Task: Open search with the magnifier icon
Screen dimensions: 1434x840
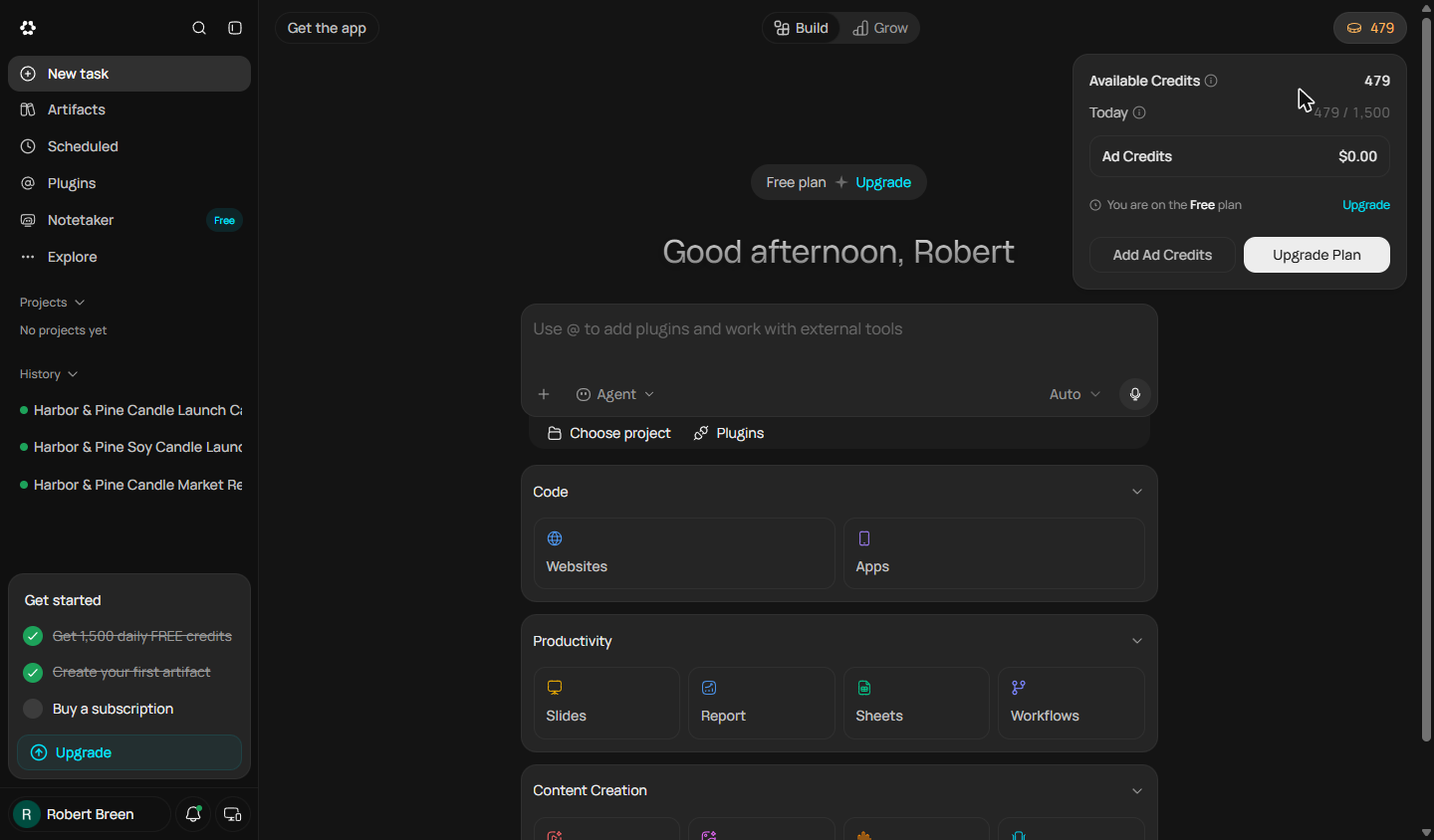Action: click(x=199, y=28)
